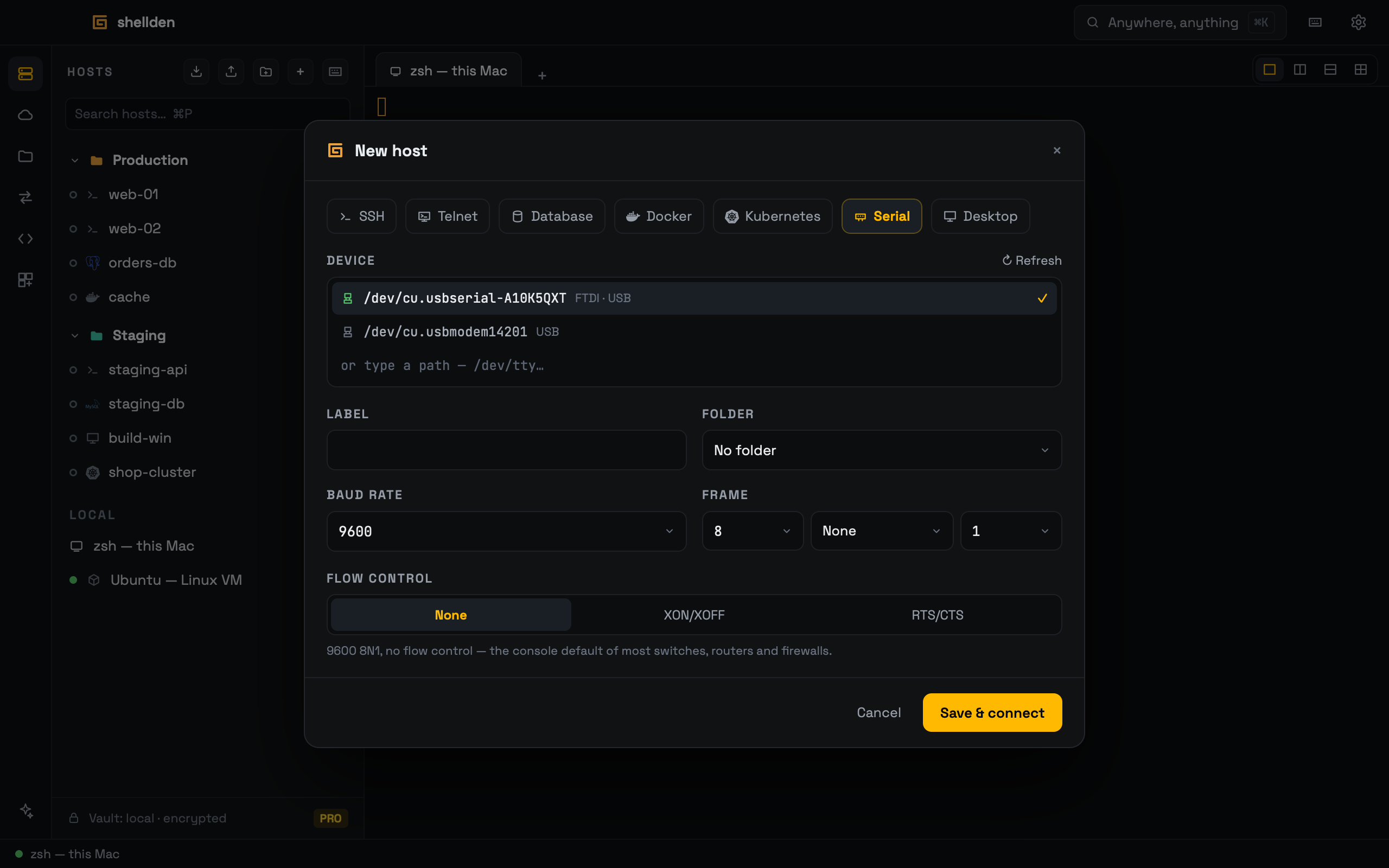This screenshot has width=1389, height=868.
Task: Open the transfers arrows sidebar icon
Action: [x=26, y=197]
